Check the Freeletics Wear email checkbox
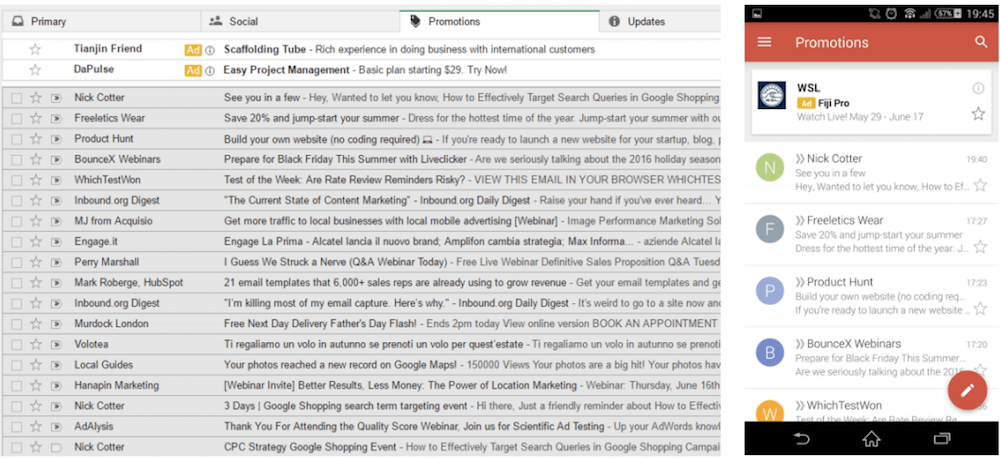The height and width of the screenshot is (459, 1000). (17, 119)
